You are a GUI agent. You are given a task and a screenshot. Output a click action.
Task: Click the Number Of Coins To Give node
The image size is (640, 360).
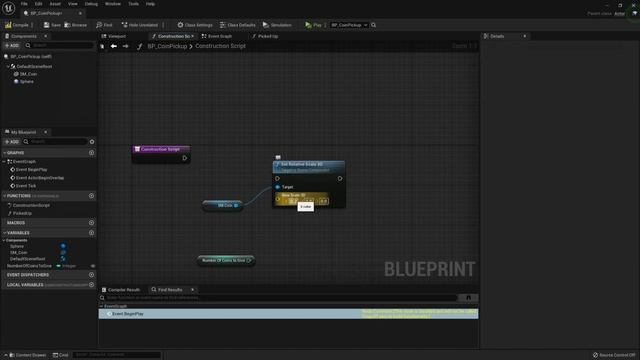pyautogui.click(x=226, y=260)
